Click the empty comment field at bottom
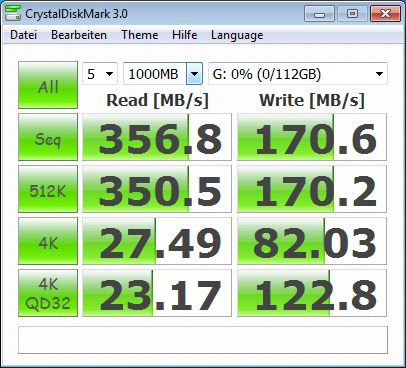Screen dimensions: 406x368 tap(203, 340)
